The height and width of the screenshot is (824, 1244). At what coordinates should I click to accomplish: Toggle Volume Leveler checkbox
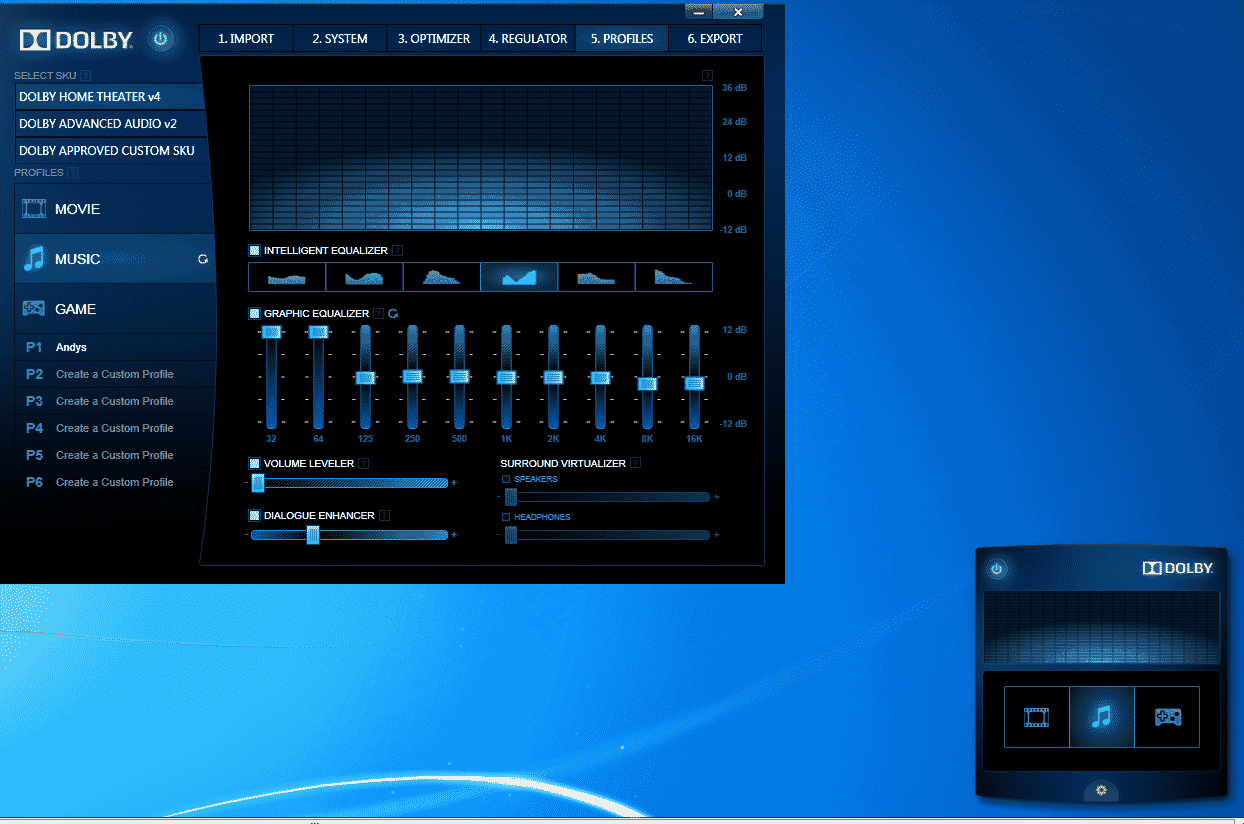254,463
